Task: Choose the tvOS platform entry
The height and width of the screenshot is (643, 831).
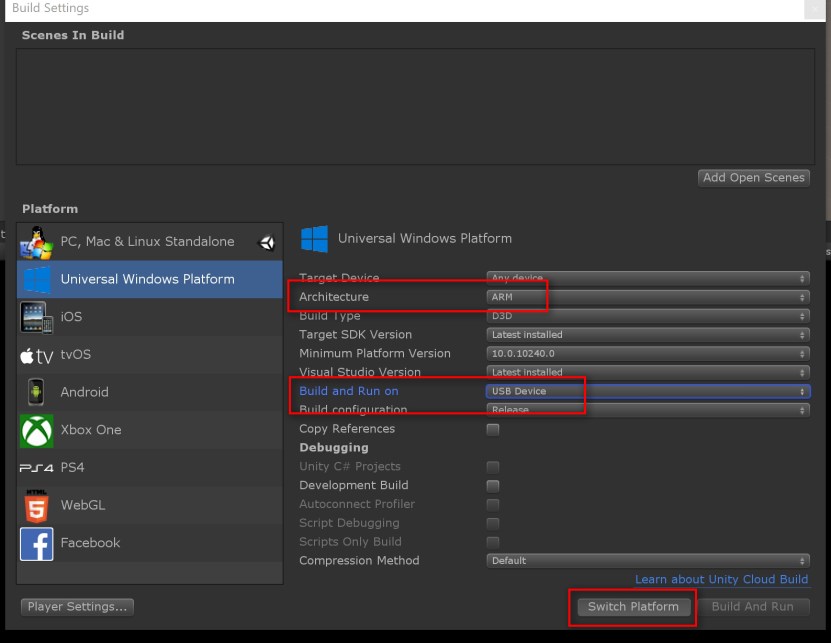Action: (150, 355)
